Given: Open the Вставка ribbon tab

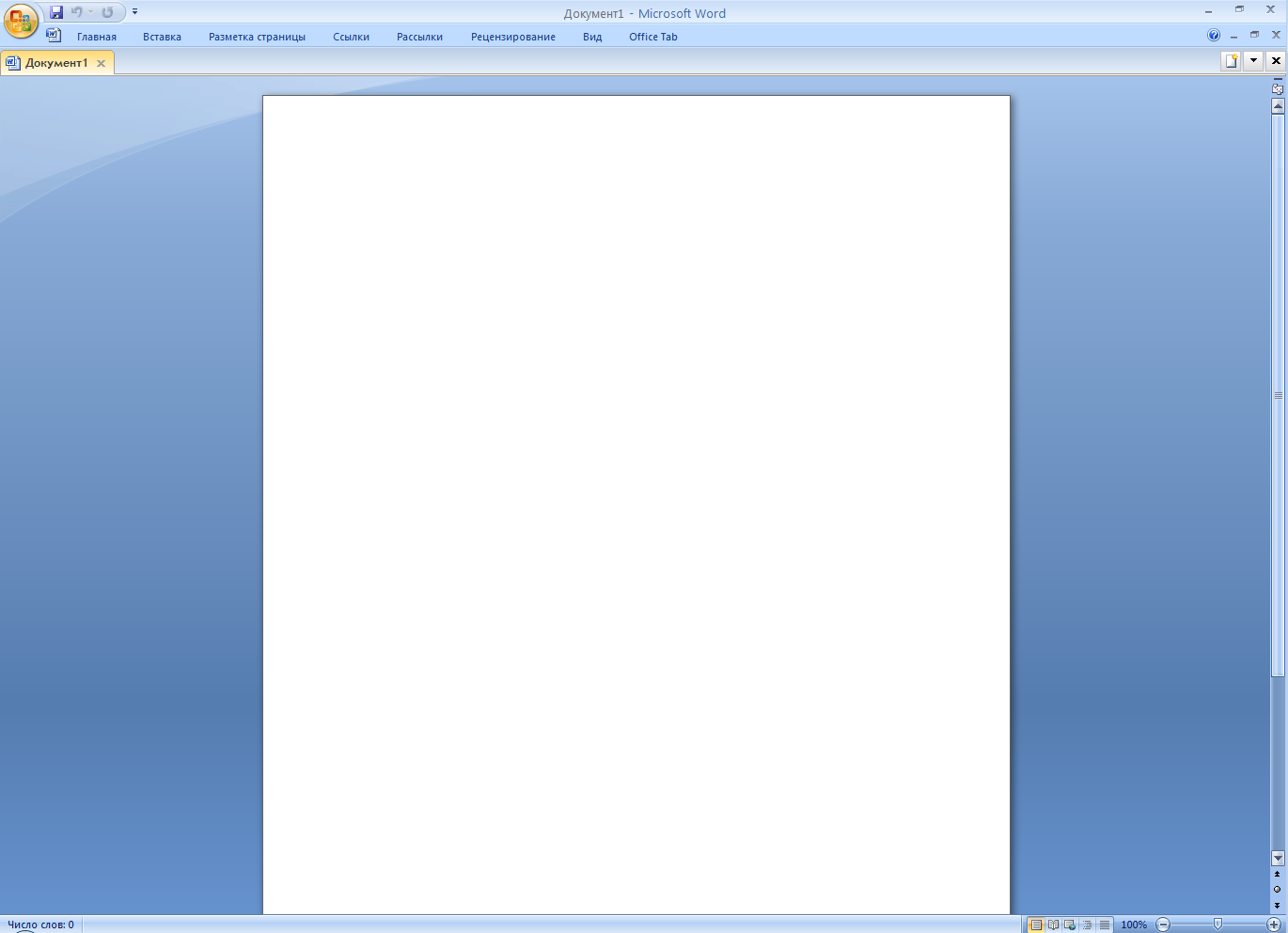Looking at the screenshot, I should pos(162,37).
